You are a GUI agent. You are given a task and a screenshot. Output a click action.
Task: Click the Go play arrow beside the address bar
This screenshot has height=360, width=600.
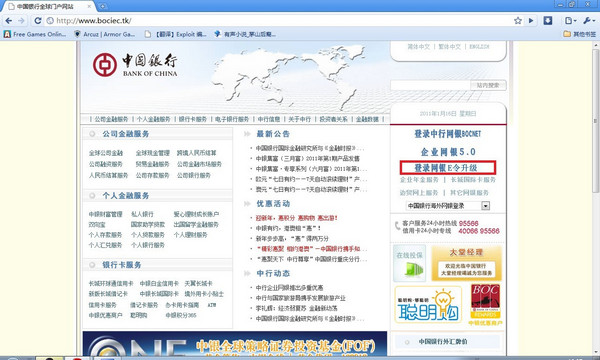(531, 21)
